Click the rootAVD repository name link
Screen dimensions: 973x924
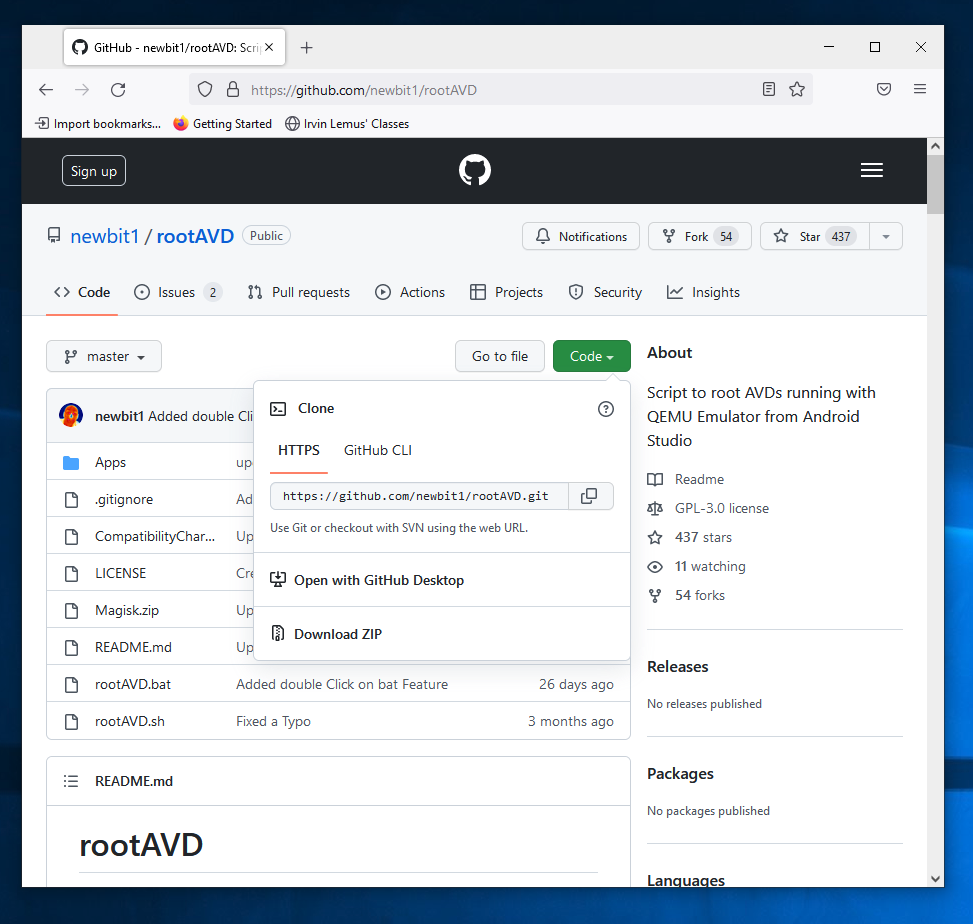click(x=195, y=236)
